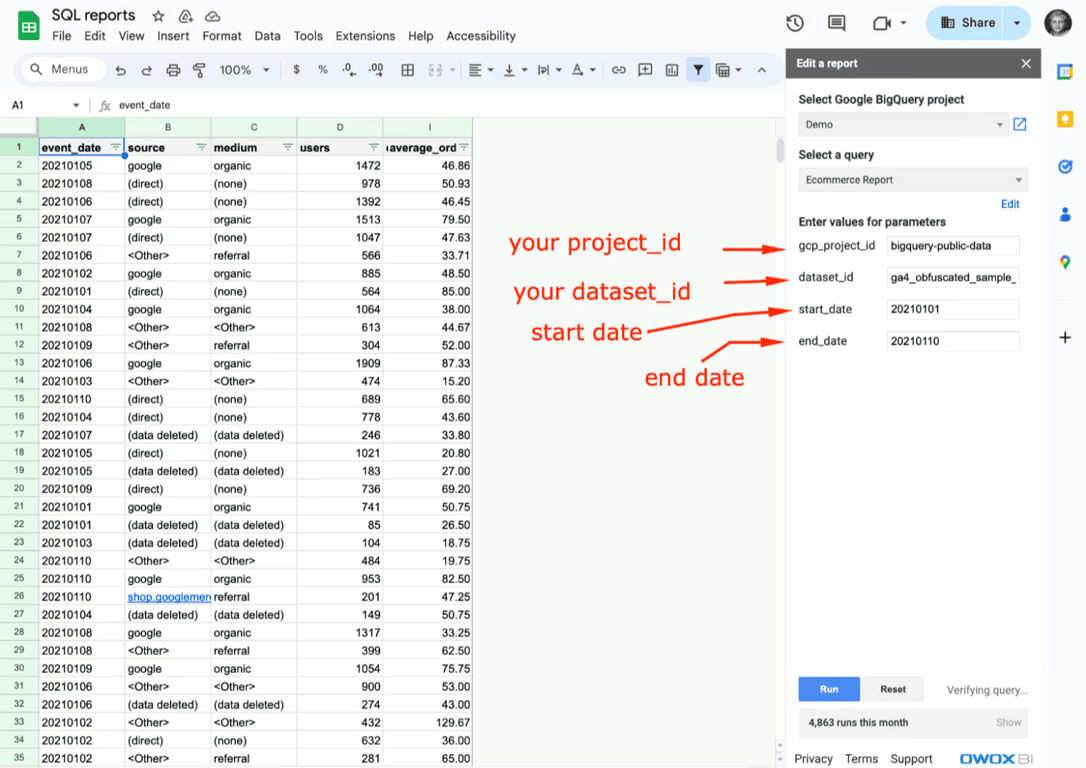Click the shop.googlemer source link cell
The width and height of the screenshot is (1086, 768).
pyautogui.click(x=168, y=597)
